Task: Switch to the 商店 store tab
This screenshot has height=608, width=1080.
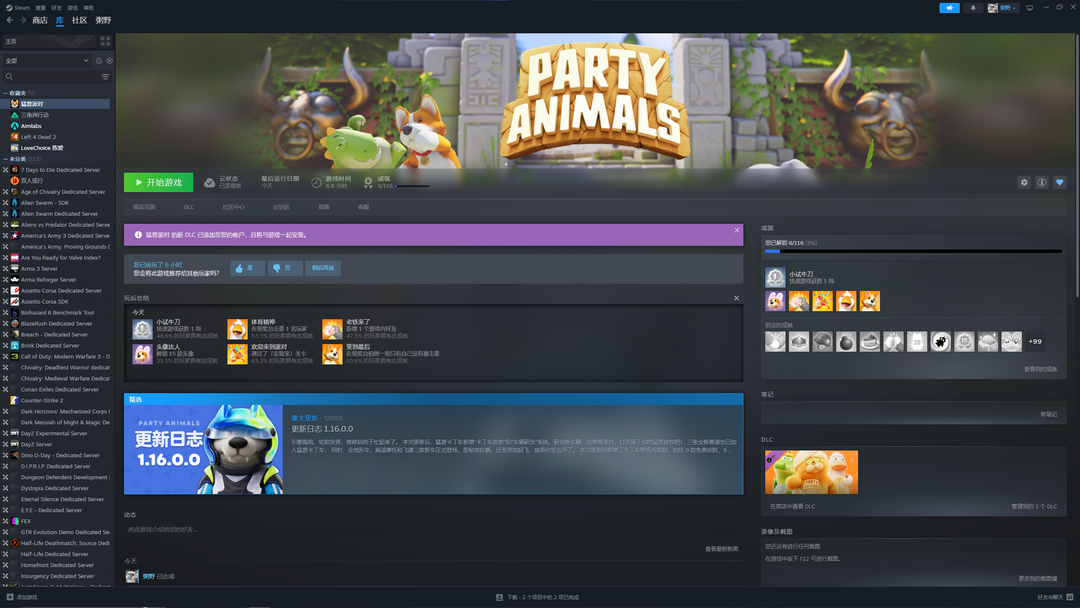Action: (x=40, y=20)
